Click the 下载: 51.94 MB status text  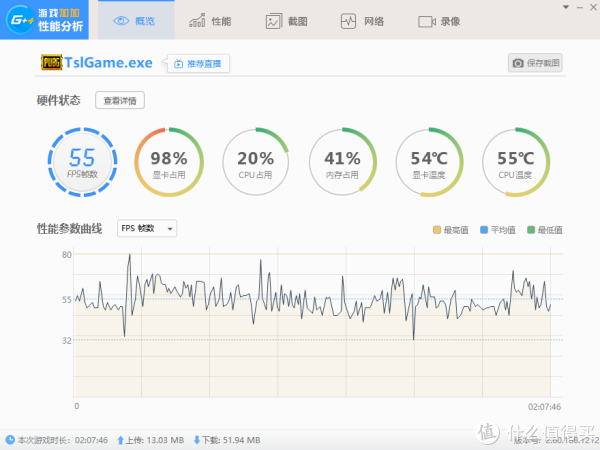click(231, 440)
